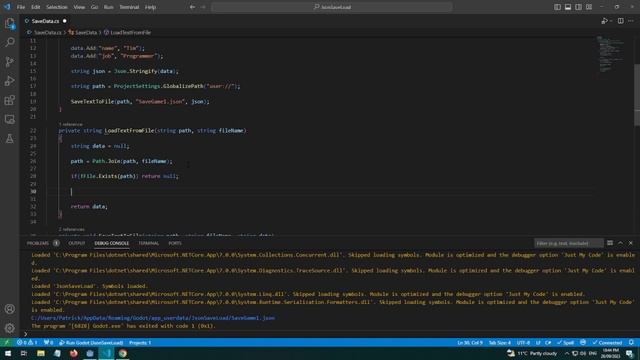
Task: Click the Run Godot (JsonSaveLoad) debug status item
Action: point(91,342)
